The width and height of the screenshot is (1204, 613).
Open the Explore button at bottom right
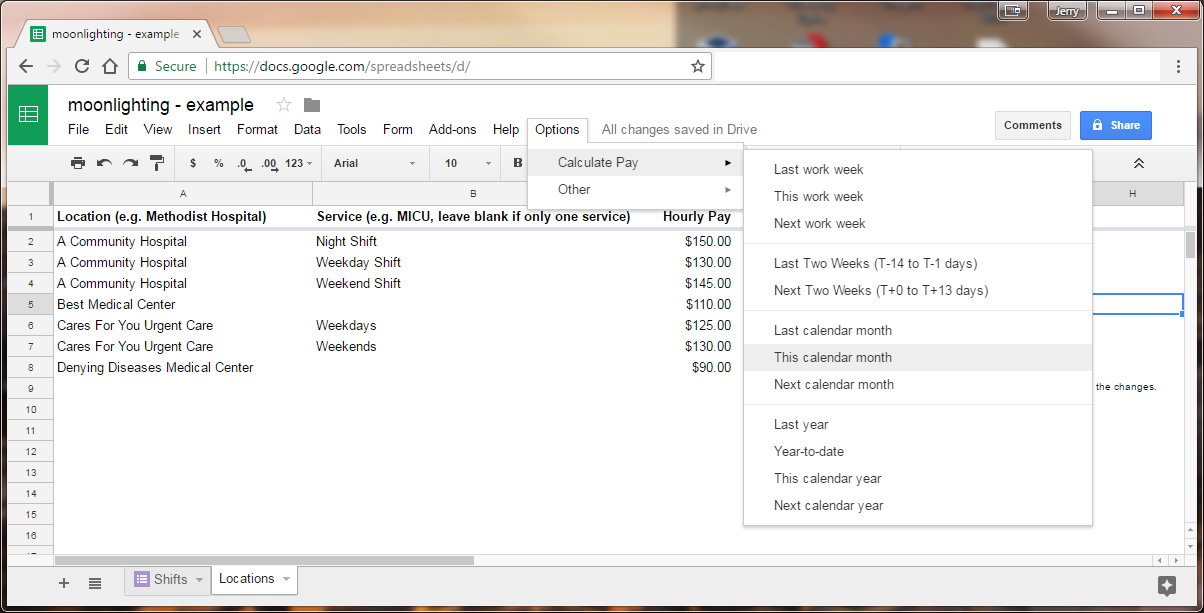[1166, 585]
